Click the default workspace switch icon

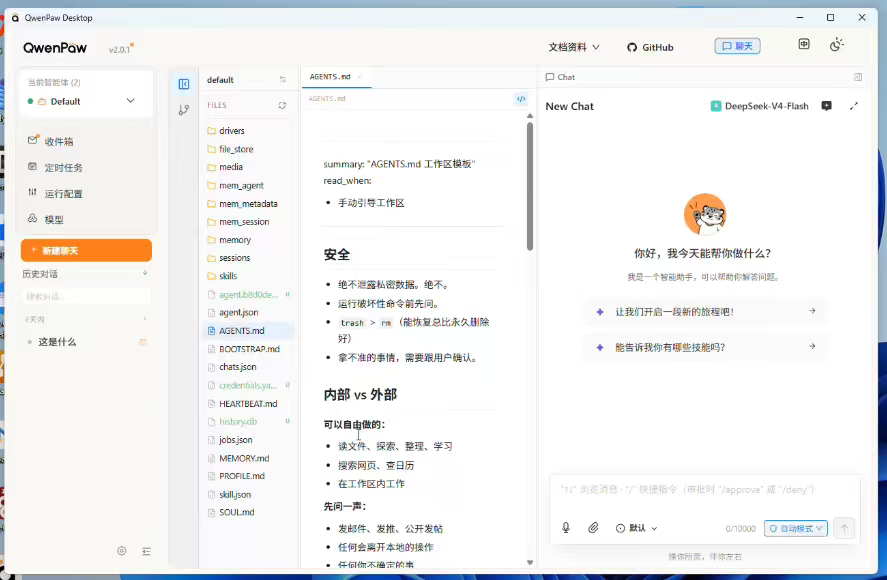283,80
